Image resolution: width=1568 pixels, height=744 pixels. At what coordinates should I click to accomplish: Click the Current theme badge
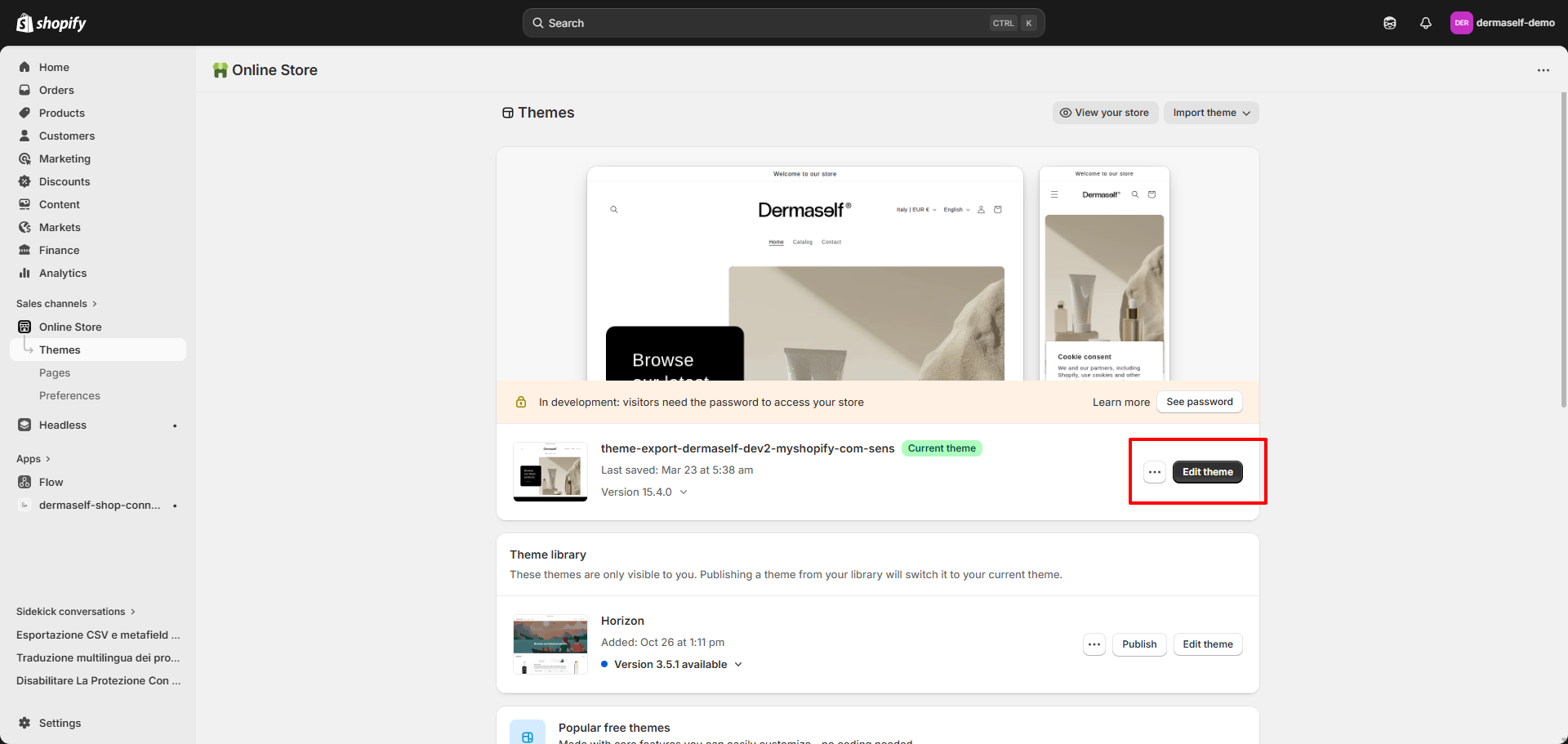[942, 448]
